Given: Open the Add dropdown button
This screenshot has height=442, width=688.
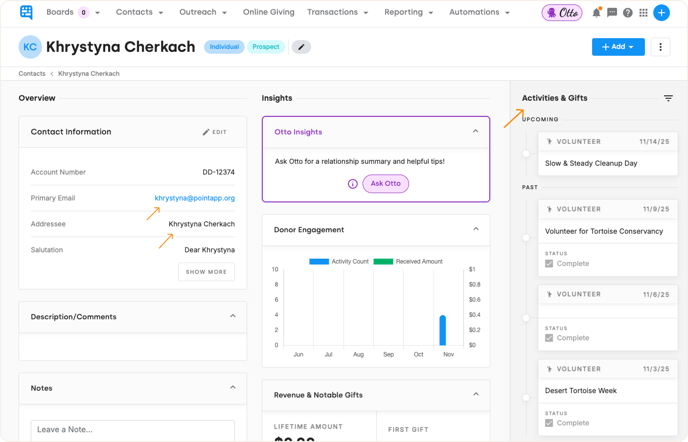Looking at the screenshot, I should 617,47.
